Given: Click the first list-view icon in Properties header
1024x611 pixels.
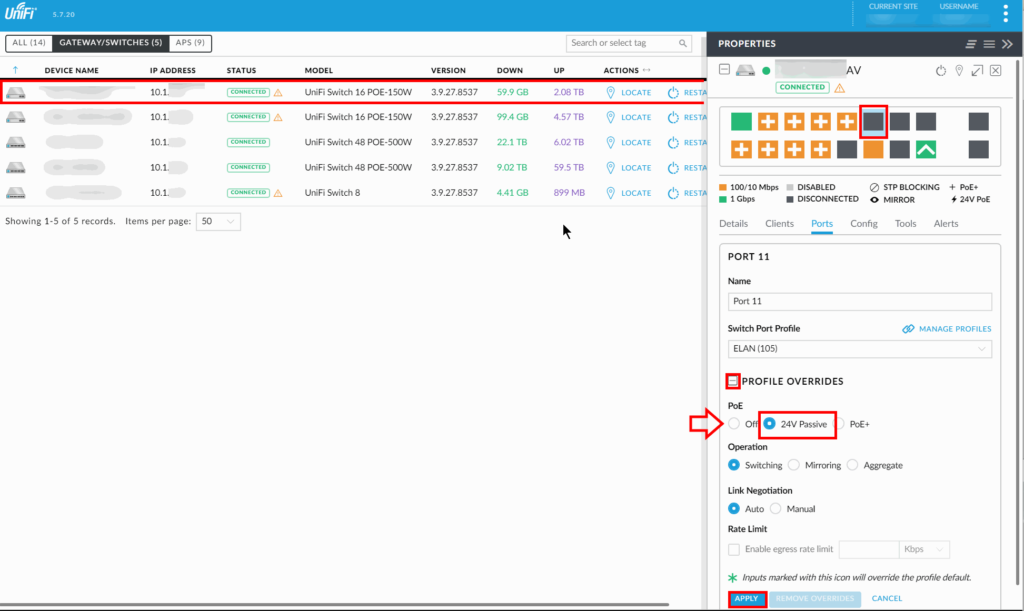Looking at the screenshot, I should [970, 44].
